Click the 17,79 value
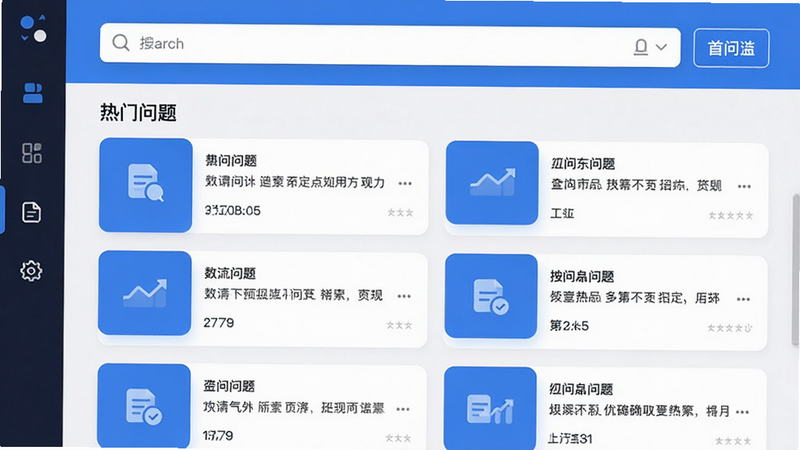 (218, 436)
